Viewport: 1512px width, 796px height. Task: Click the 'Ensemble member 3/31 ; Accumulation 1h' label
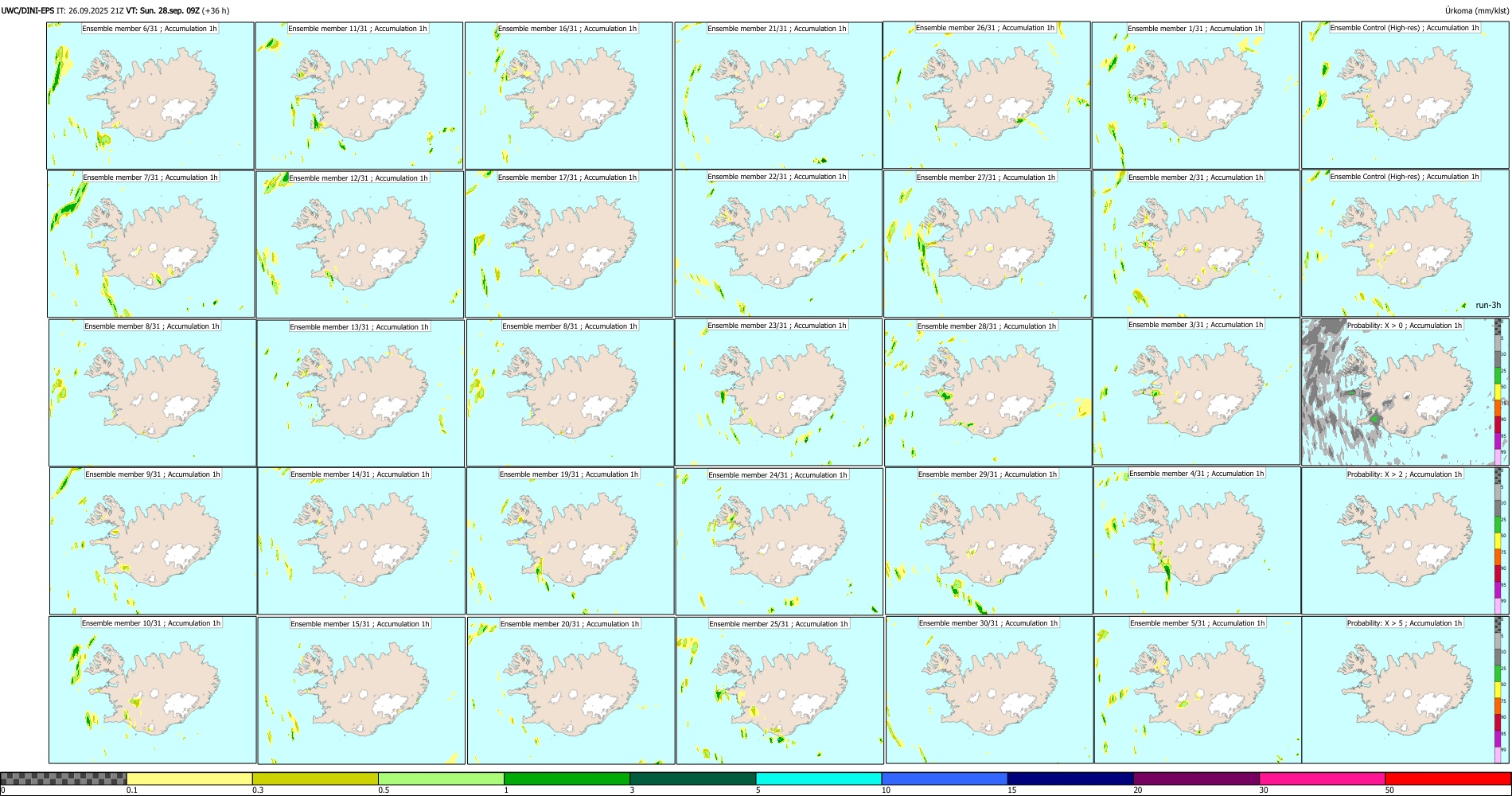click(1196, 325)
